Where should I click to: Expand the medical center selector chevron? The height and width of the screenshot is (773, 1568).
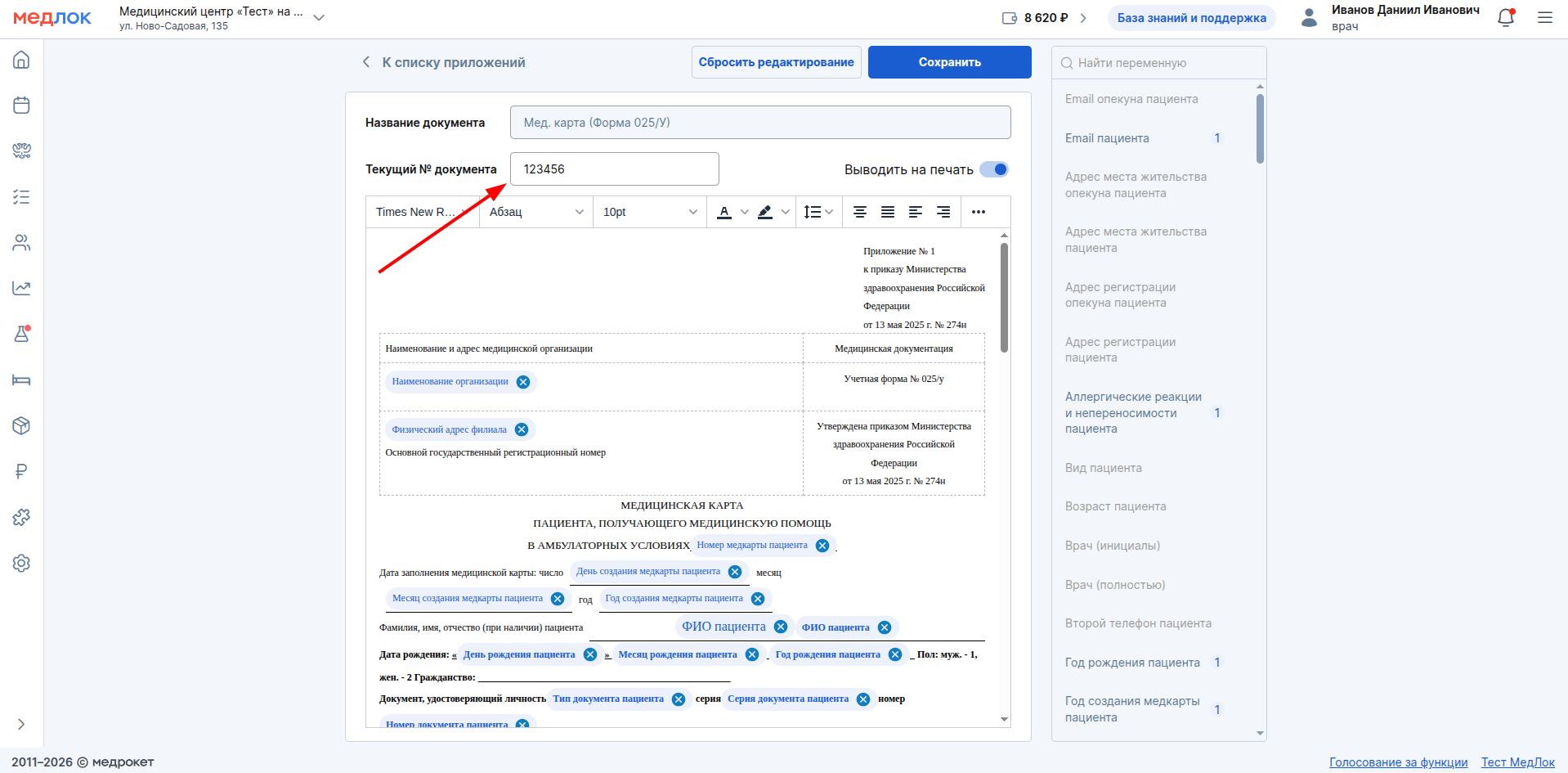point(320,18)
